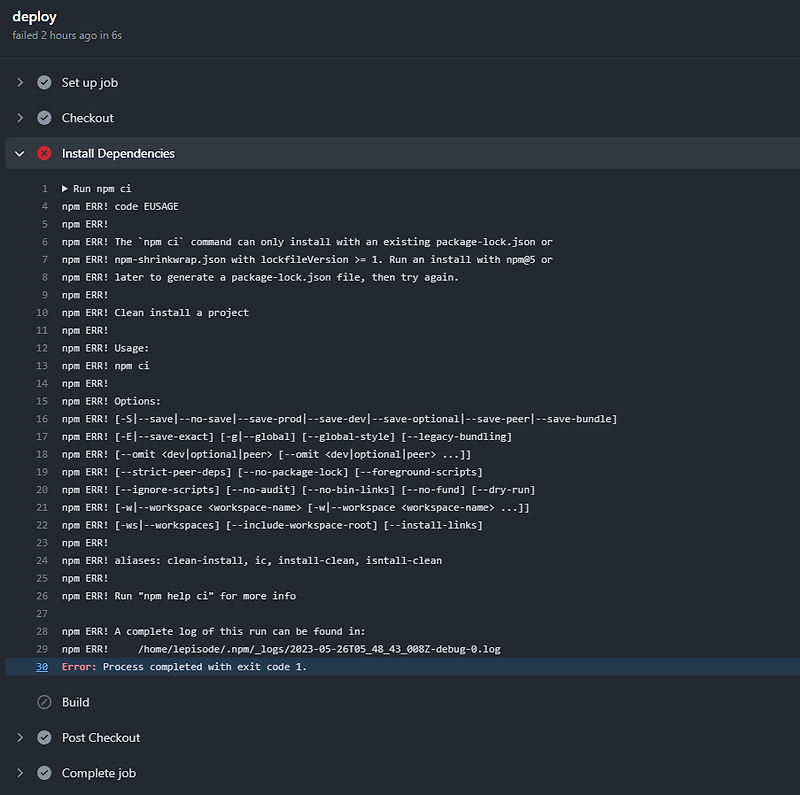Viewport: 800px width, 795px height.
Task: Click the success check icon for Set up job
Action: point(44,83)
